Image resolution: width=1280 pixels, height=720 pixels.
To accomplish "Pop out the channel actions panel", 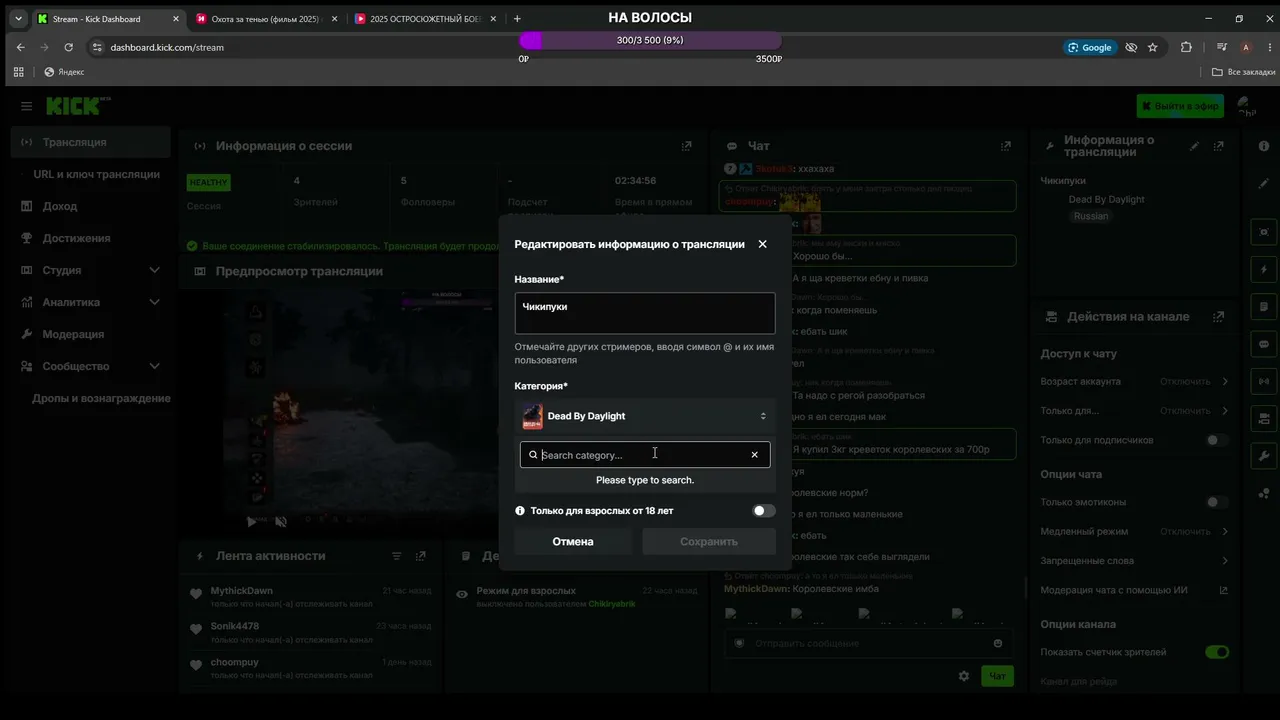I will pyautogui.click(x=1219, y=317).
